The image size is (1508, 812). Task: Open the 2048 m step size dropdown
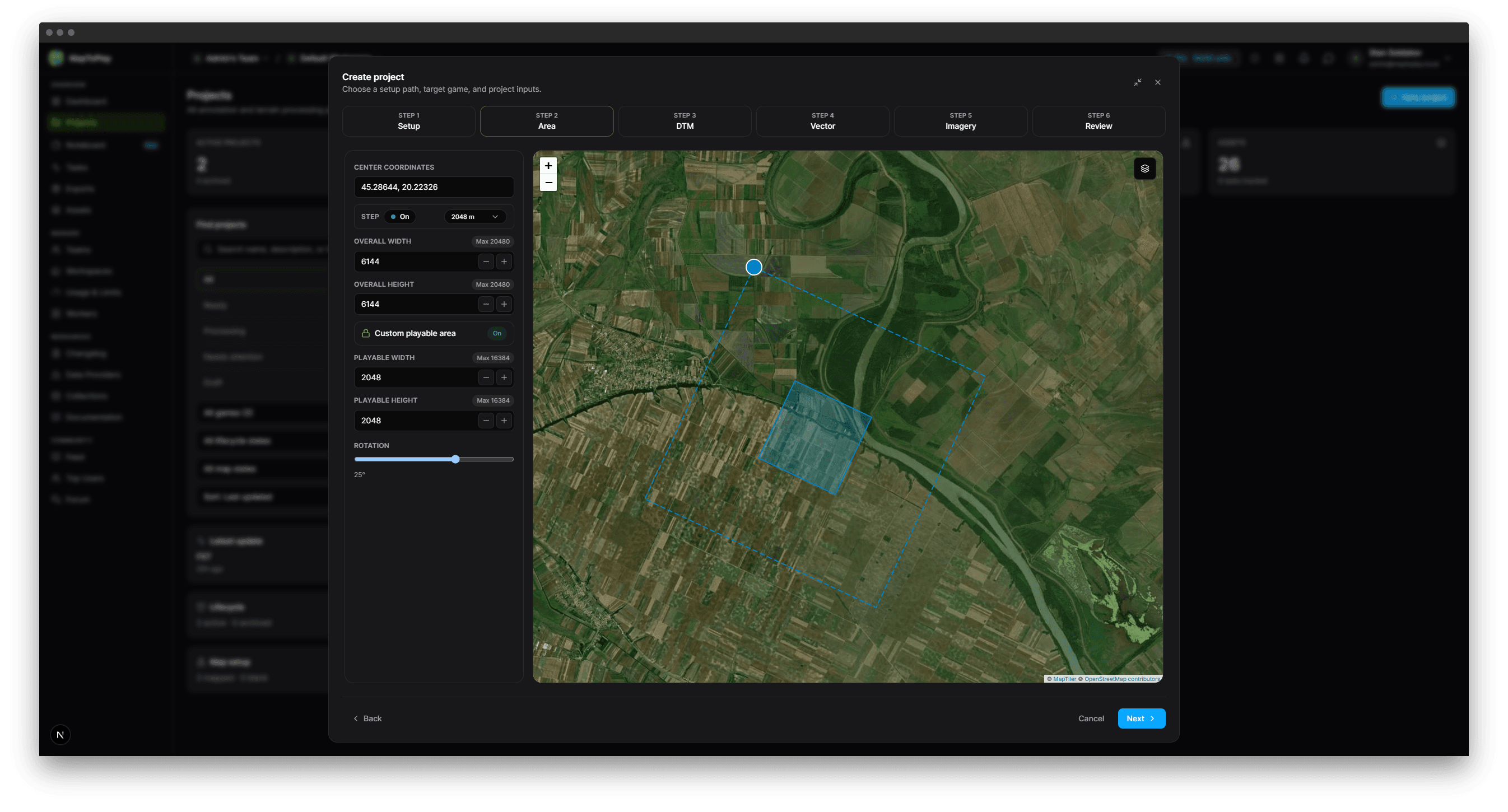[x=474, y=217]
